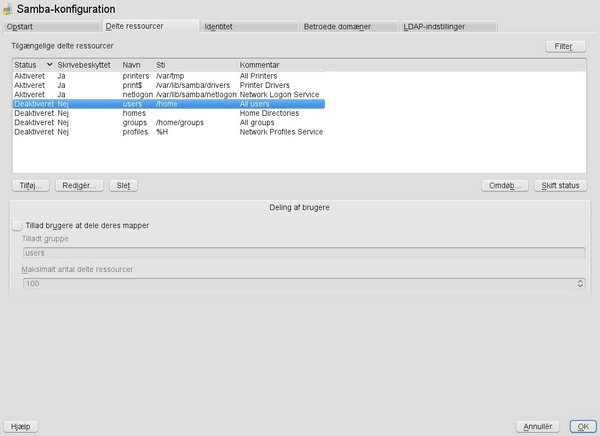Confirm with the OK button
Image resolution: width=600 pixels, height=436 pixels.
(583, 426)
